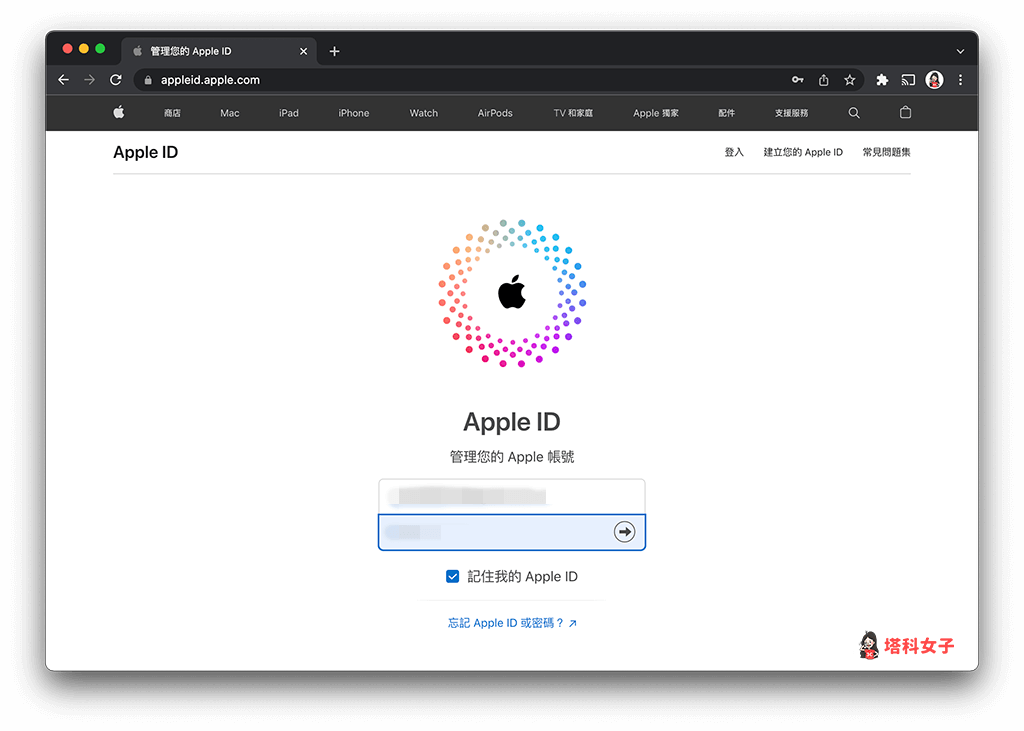
Task: Click the Apple logo in navigation bar
Action: 119,112
